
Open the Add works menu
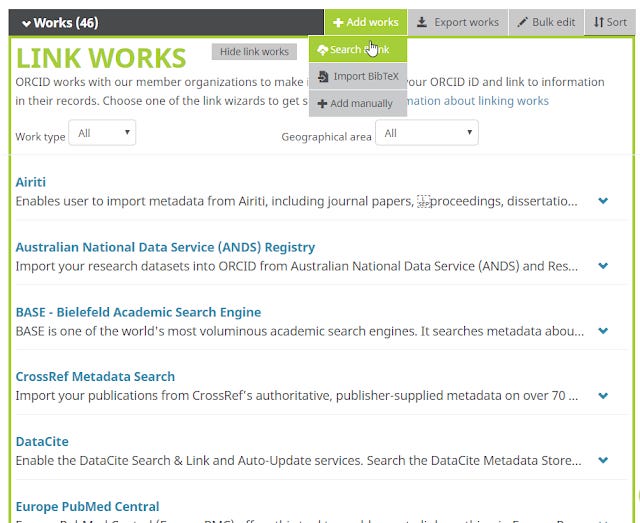point(366,22)
